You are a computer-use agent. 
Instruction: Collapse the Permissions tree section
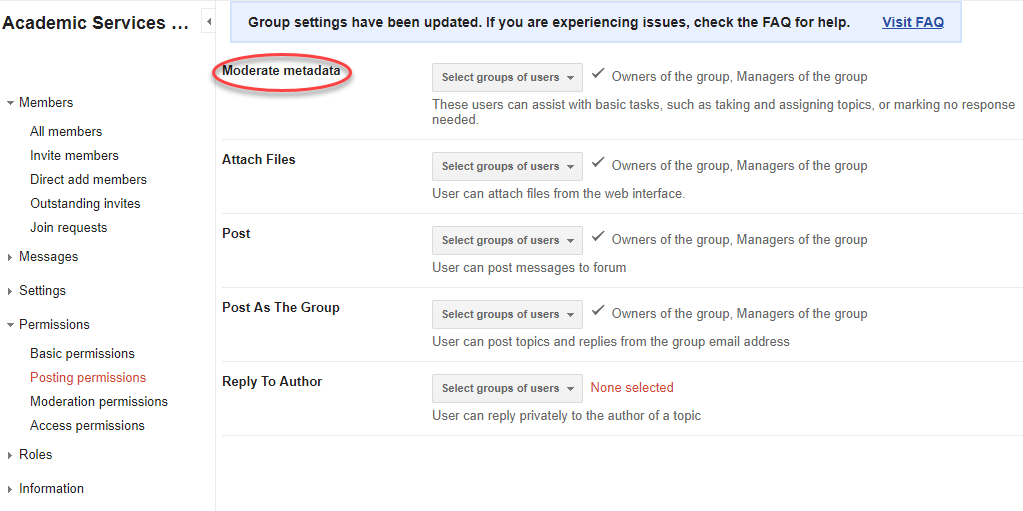tap(10, 325)
